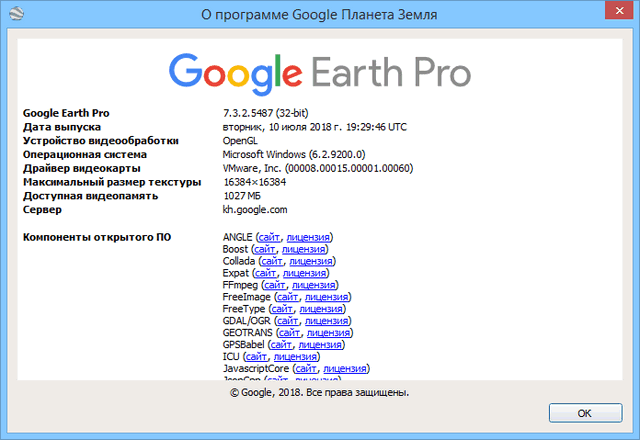
Task: Open FreeImage сайт link
Action: click(x=288, y=297)
